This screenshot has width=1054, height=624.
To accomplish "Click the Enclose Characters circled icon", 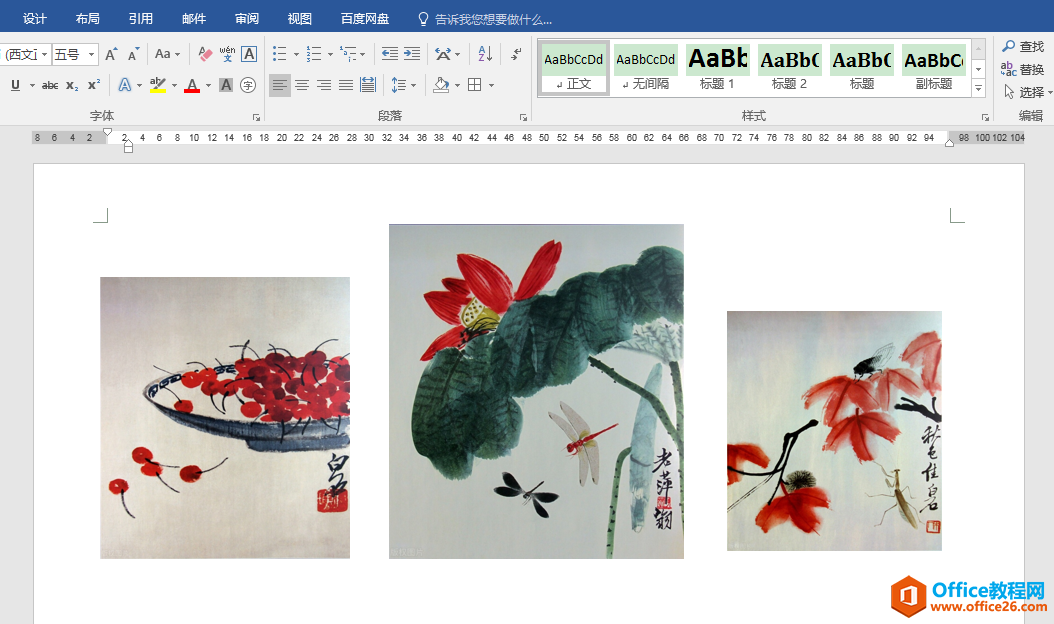I will coord(248,85).
